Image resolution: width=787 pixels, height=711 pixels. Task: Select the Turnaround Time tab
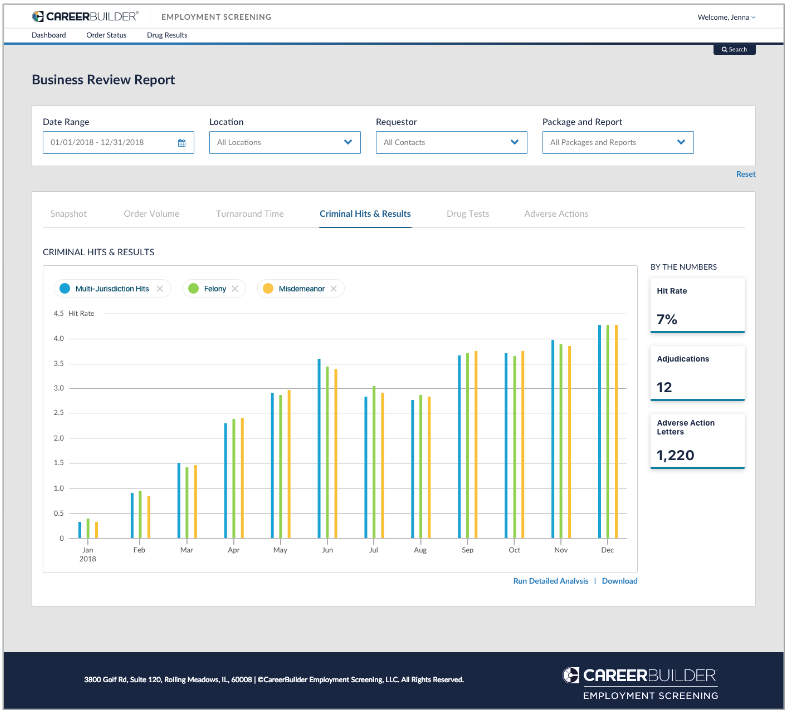250,214
